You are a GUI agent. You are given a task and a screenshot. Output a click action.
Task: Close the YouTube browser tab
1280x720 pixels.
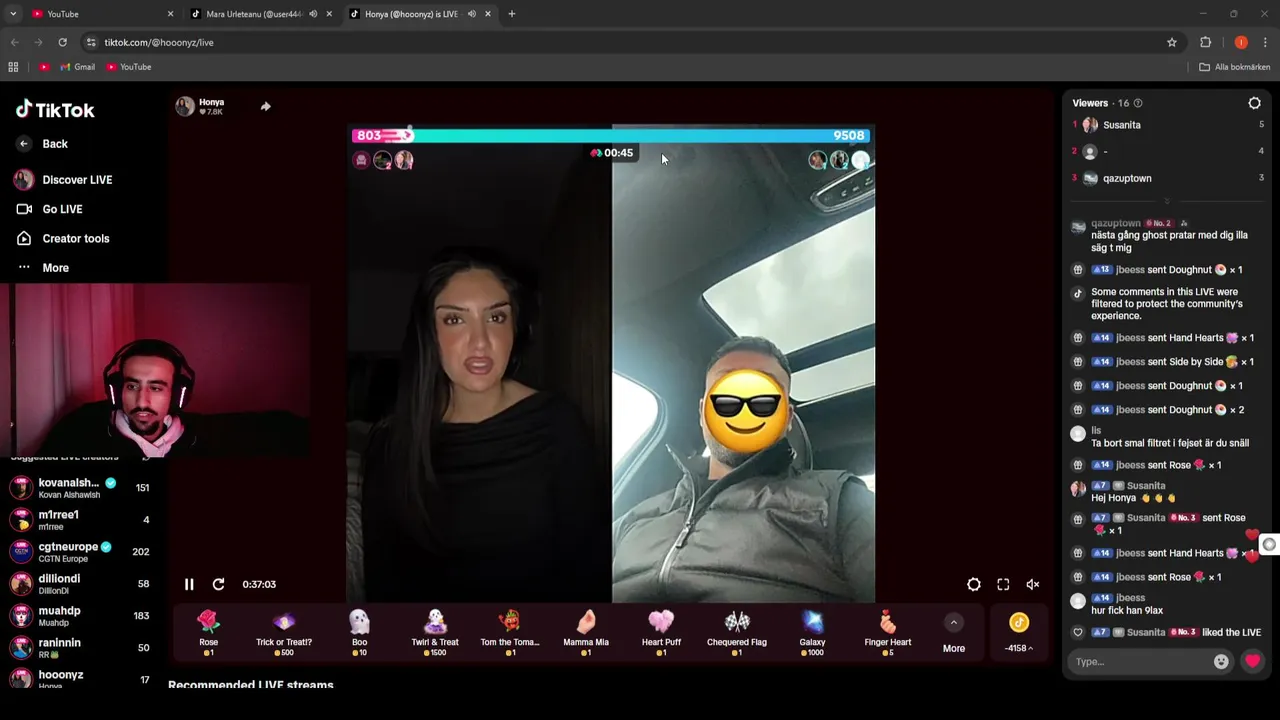click(170, 14)
